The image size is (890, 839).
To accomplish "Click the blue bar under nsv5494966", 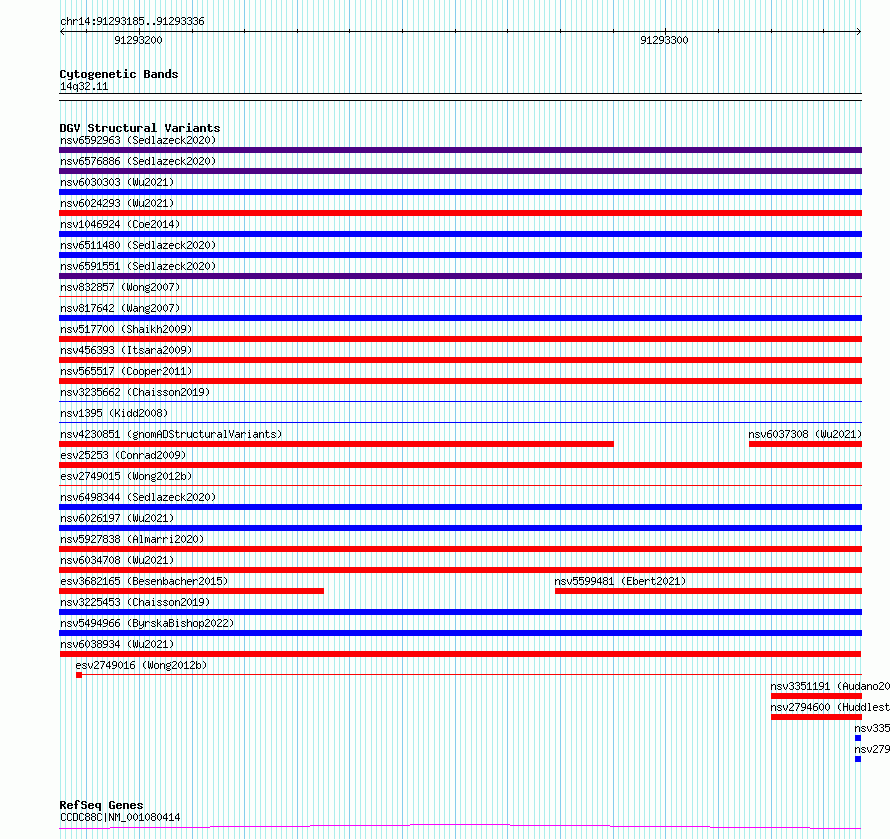I will point(460,633).
